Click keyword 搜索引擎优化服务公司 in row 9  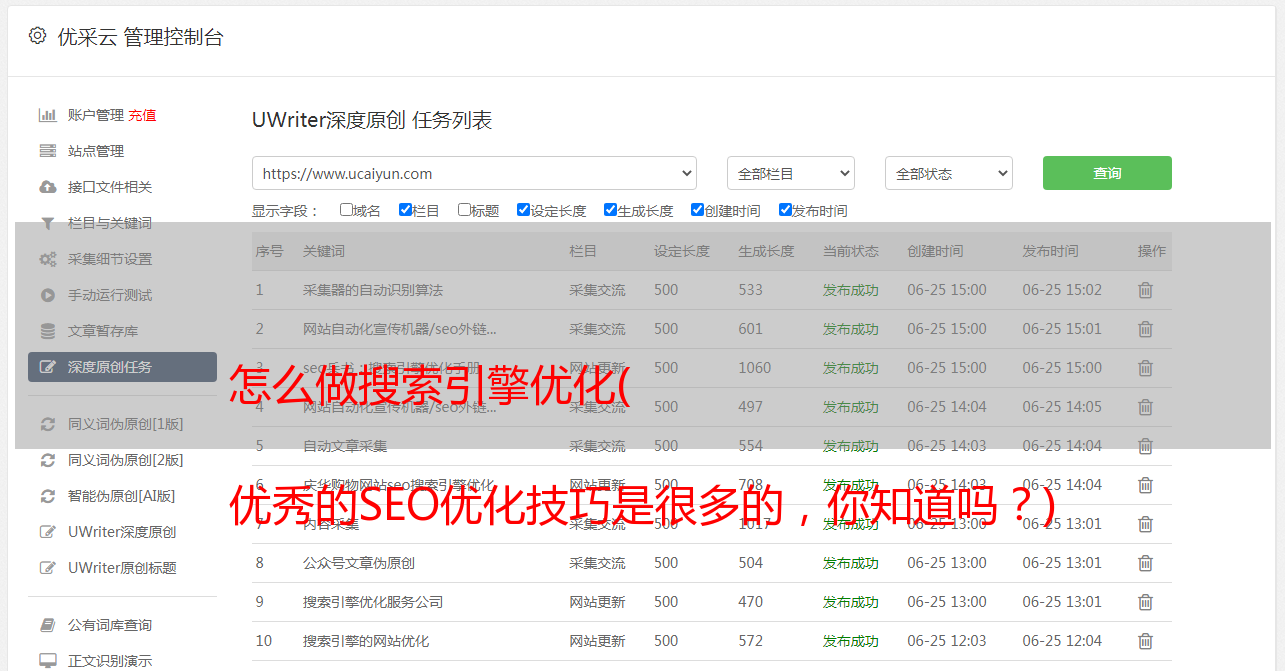[x=372, y=602]
